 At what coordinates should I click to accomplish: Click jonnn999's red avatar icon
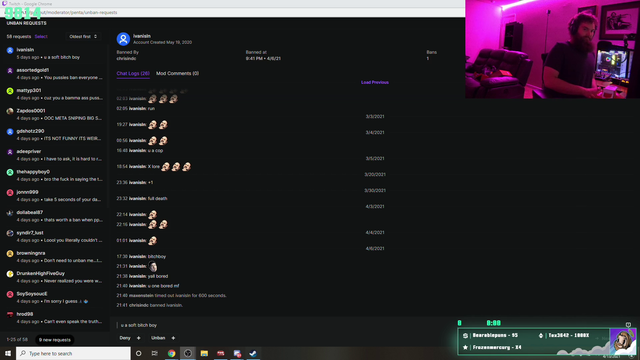[10, 193]
